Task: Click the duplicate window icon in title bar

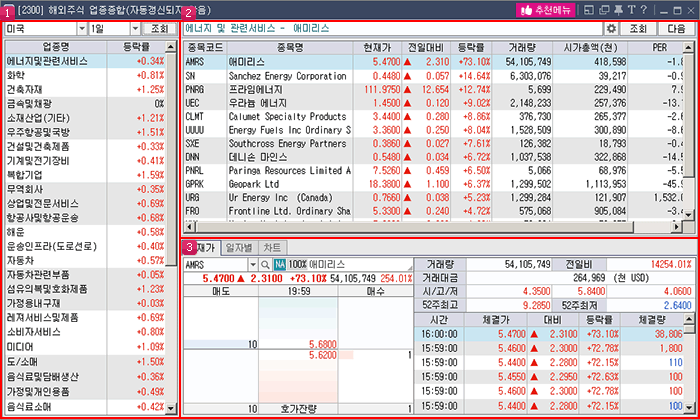Action: 604,10
